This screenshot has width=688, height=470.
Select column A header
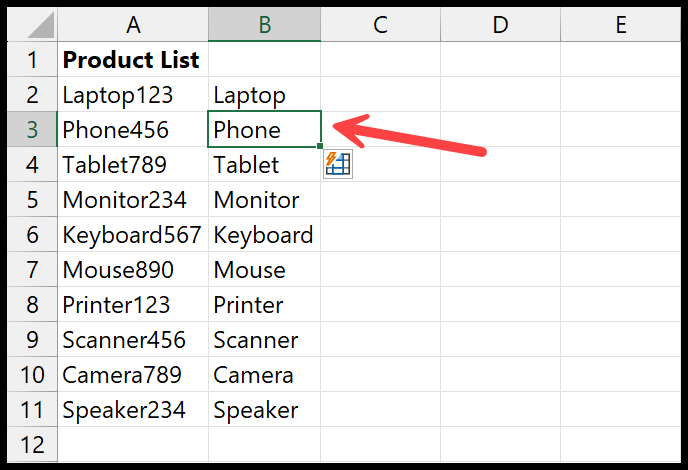pyautogui.click(x=133, y=25)
